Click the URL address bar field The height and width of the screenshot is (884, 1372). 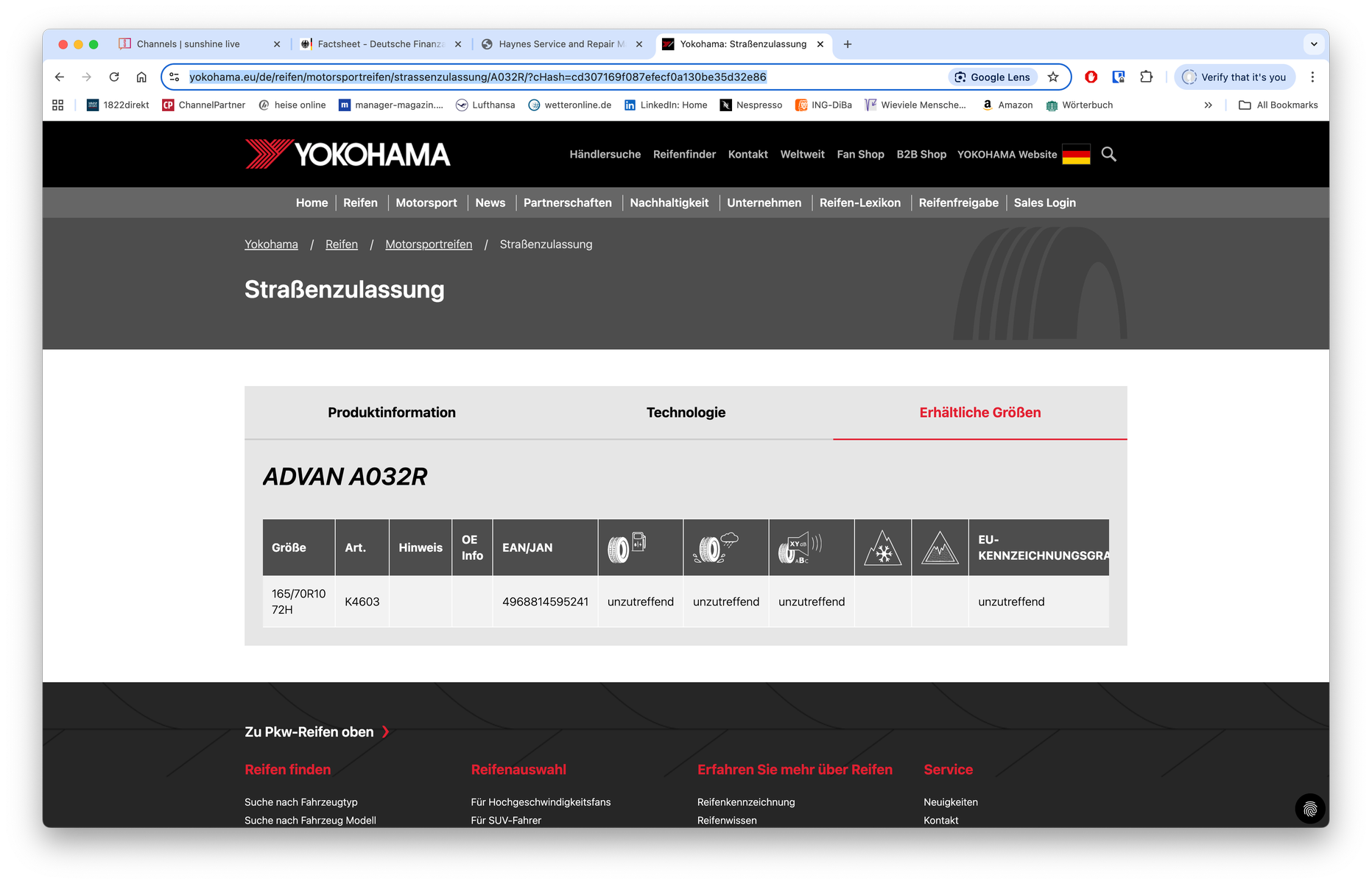click(x=560, y=77)
